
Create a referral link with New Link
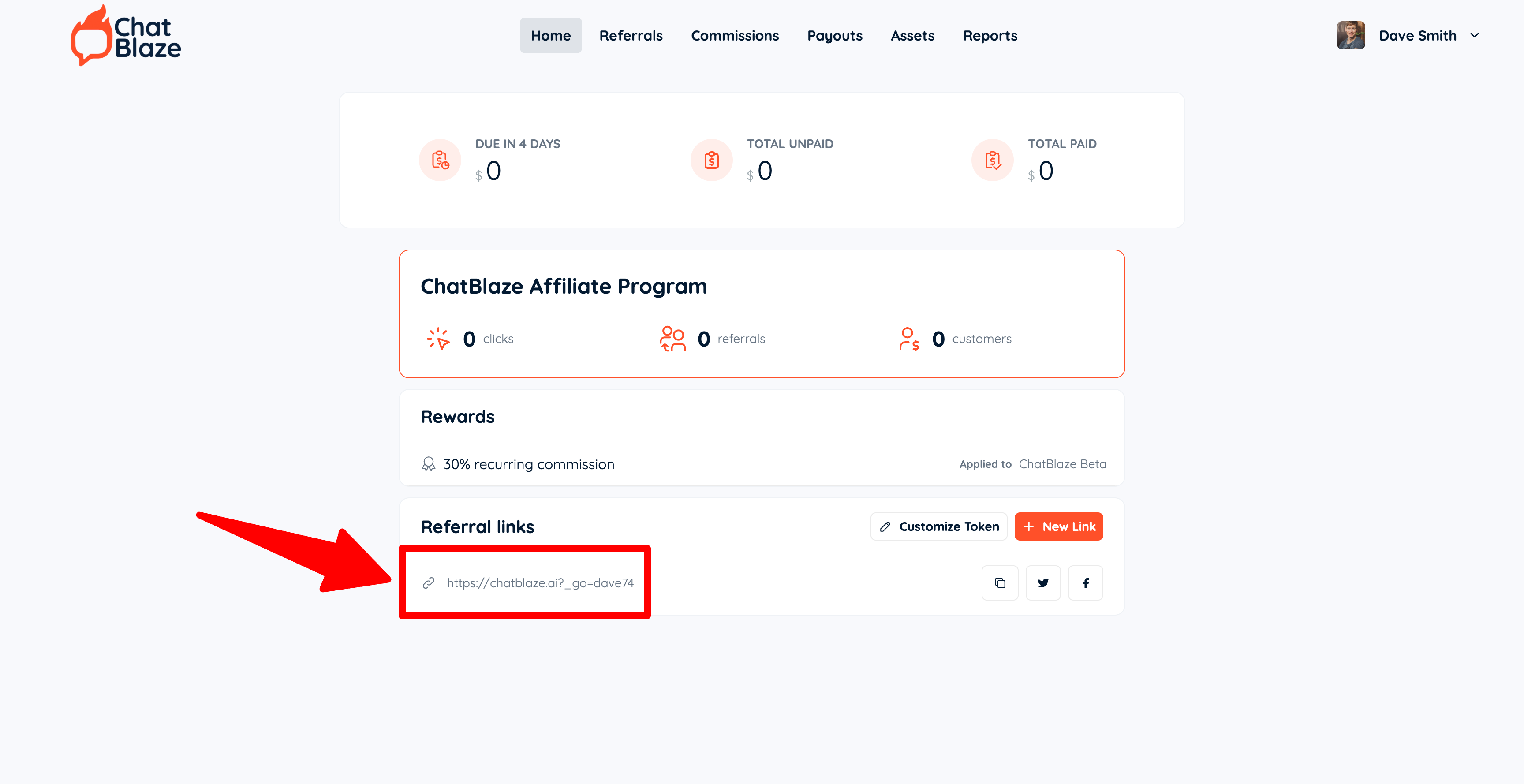tap(1058, 526)
